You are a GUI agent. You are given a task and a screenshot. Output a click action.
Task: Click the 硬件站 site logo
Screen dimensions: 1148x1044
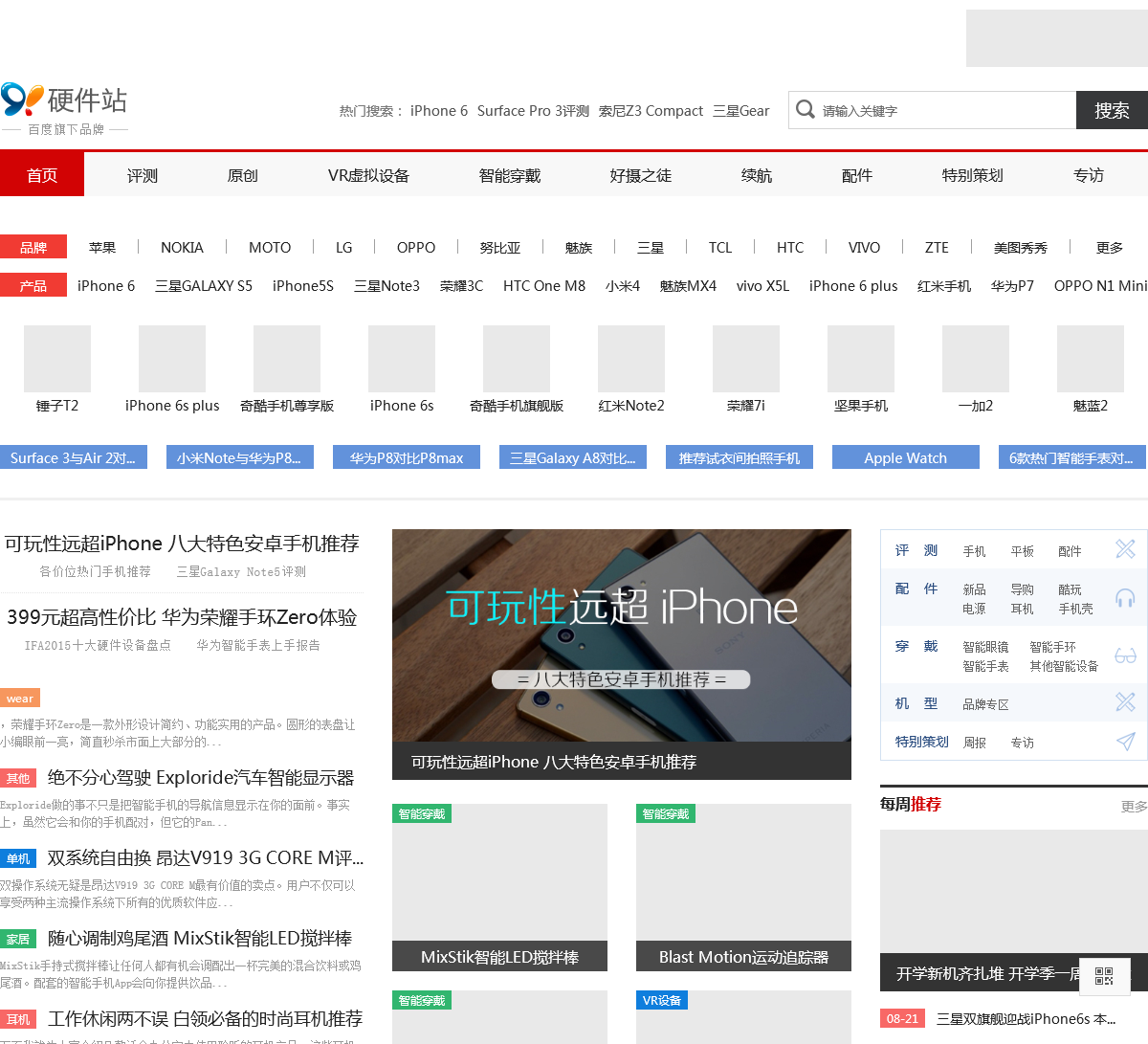pos(64,108)
